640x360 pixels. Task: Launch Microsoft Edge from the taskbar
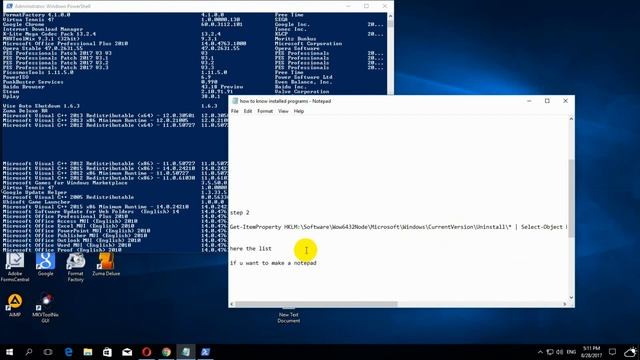coord(68,352)
